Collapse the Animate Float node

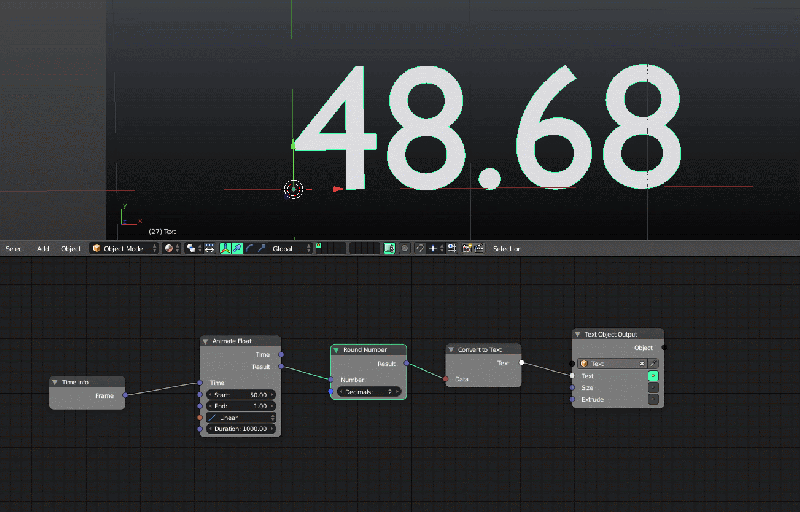[206, 341]
